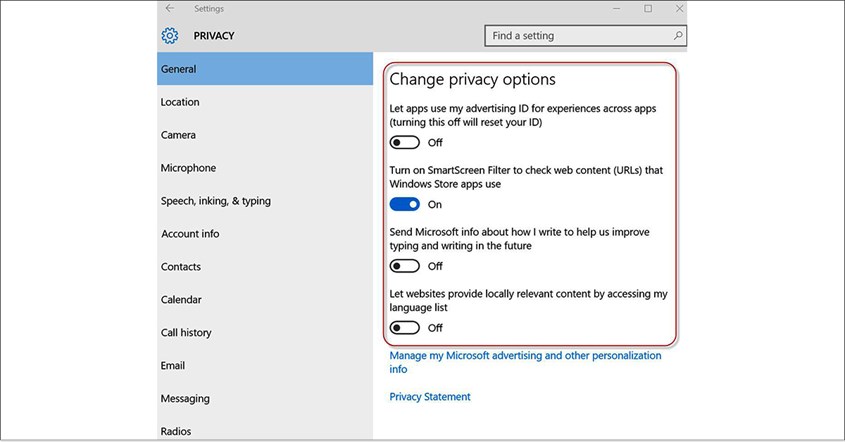Open the Privacy Statement link
The image size is (845, 442).
[x=430, y=397]
